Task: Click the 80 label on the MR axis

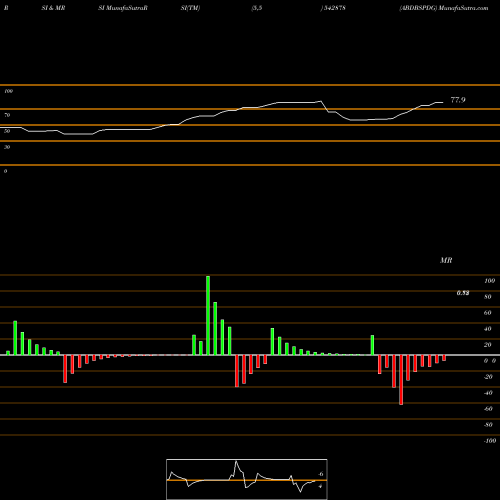Action: pos(488,297)
